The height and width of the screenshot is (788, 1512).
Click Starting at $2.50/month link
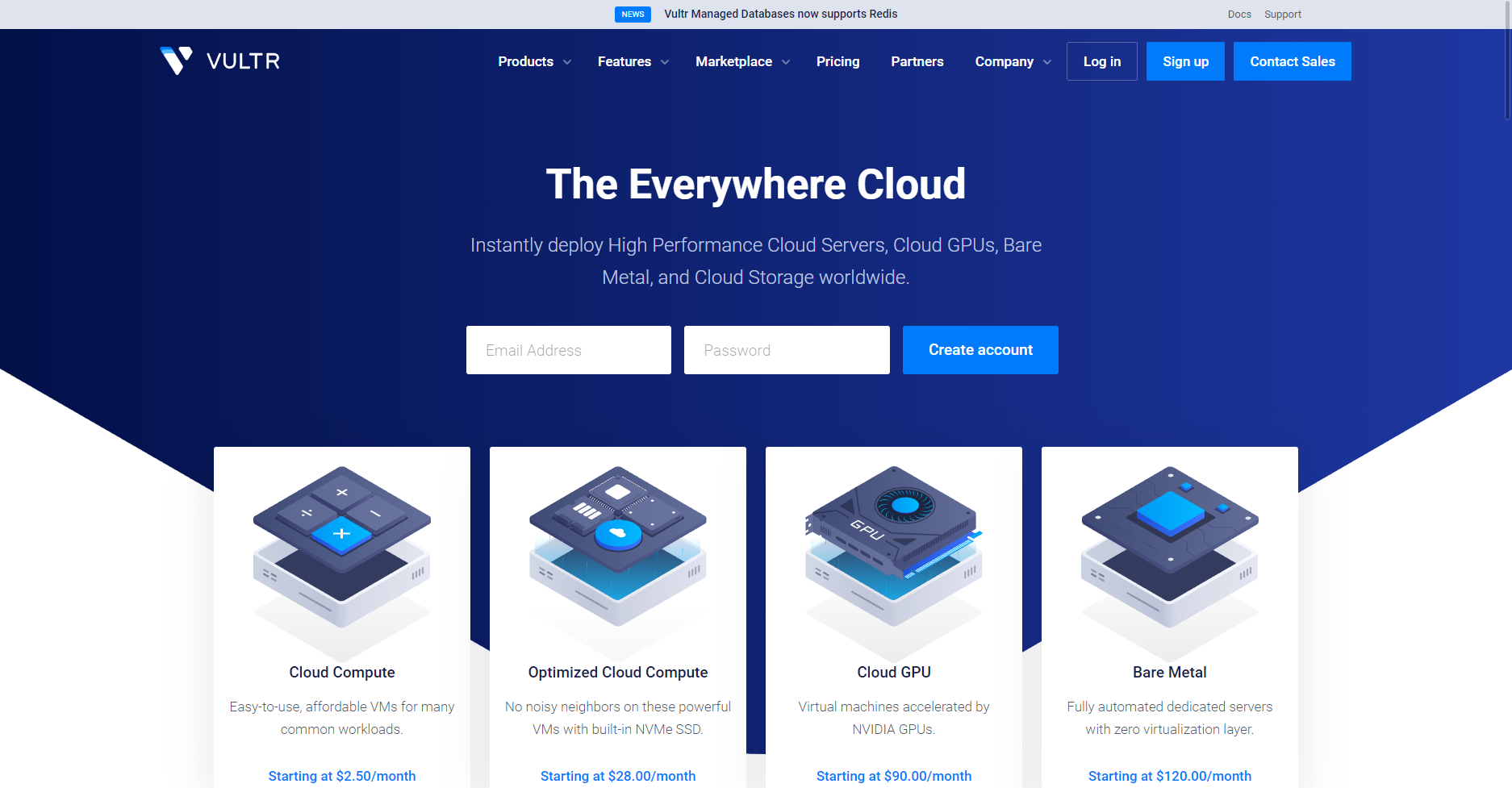point(342,776)
